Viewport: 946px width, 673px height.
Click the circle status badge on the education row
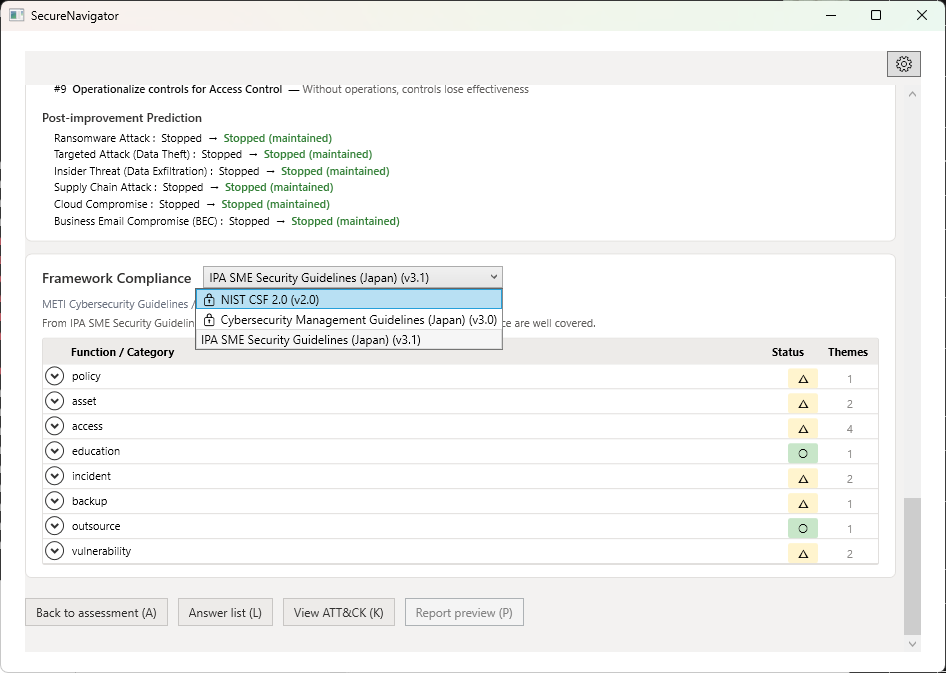coord(802,452)
